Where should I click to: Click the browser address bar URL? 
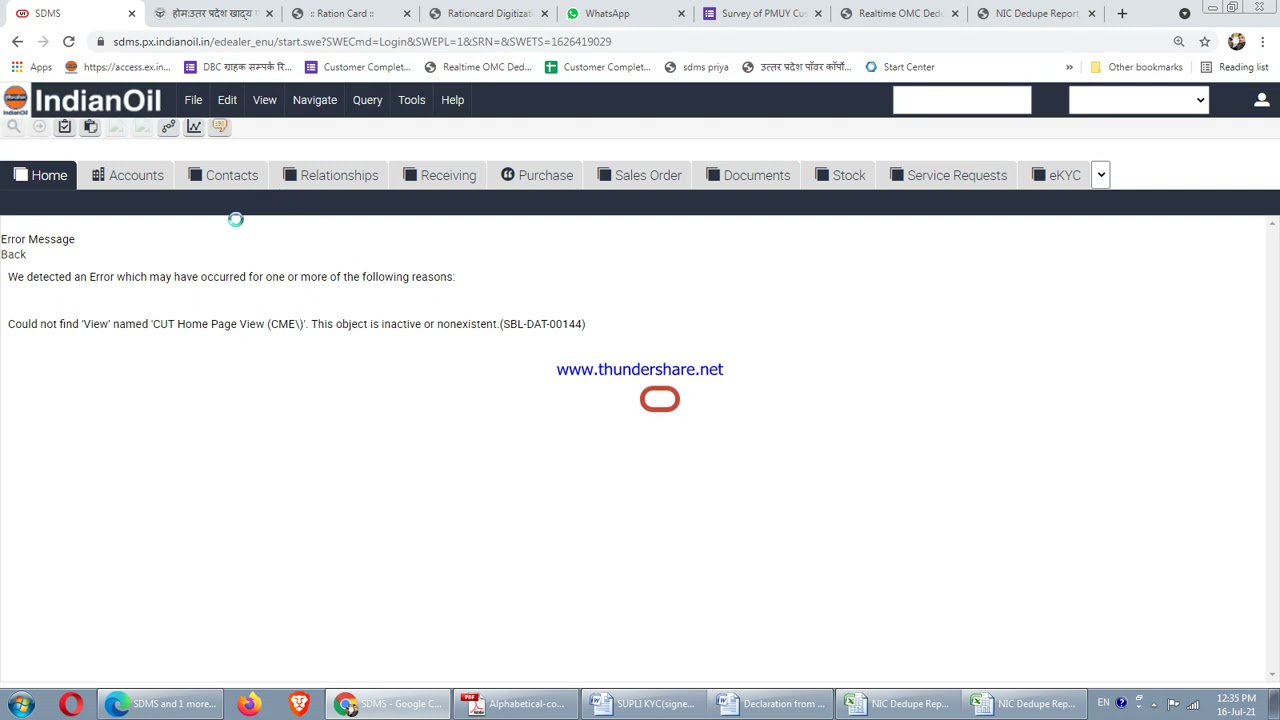click(x=362, y=42)
